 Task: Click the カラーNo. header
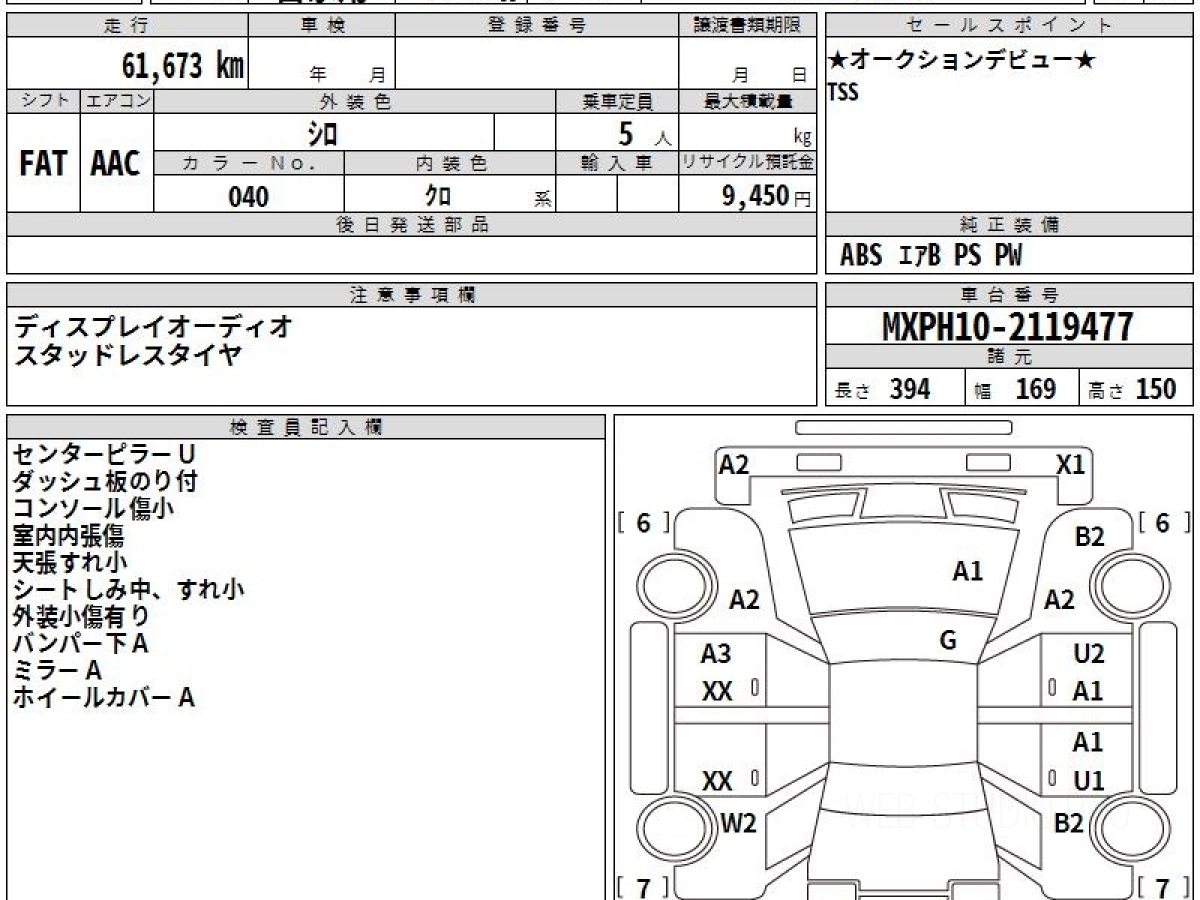(x=249, y=163)
